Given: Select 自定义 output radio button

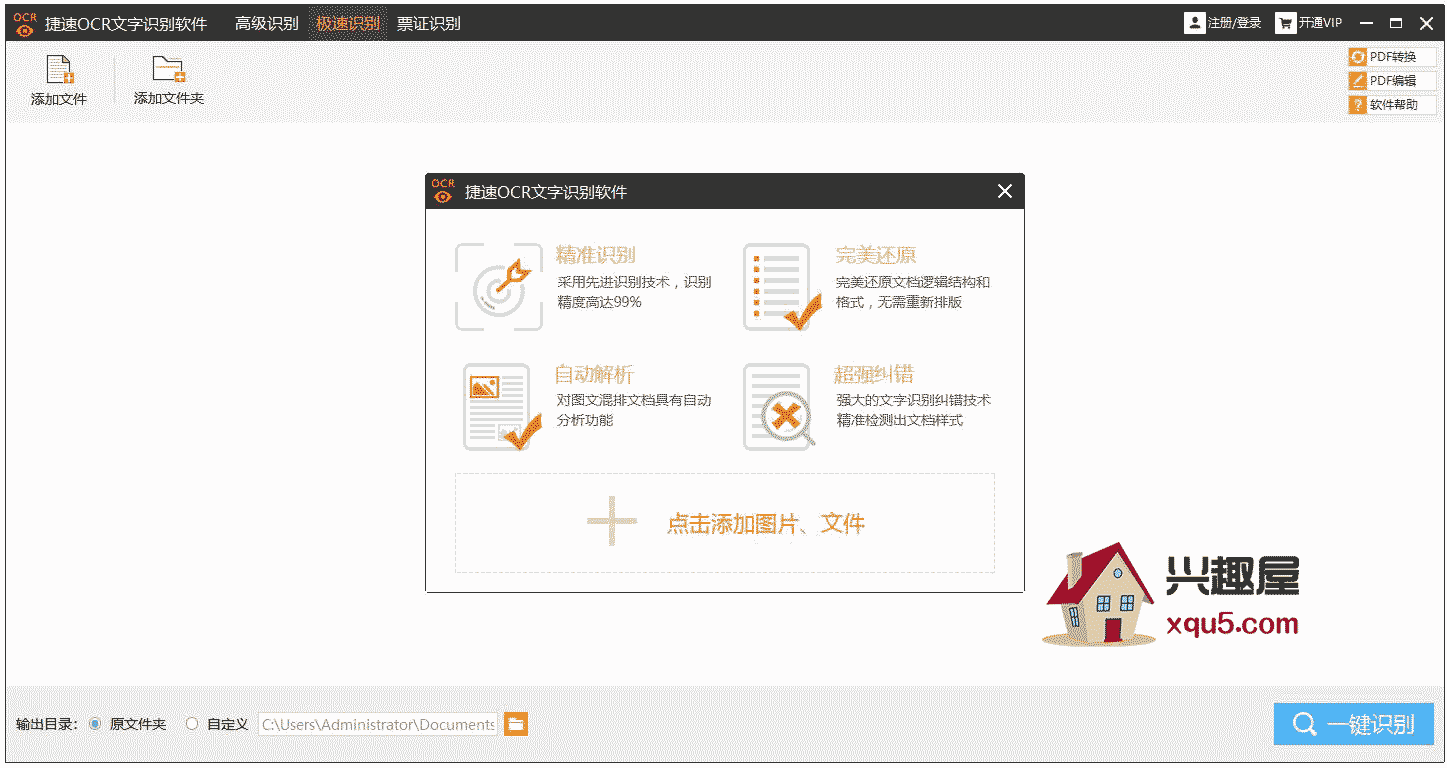Looking at the screenshot, I should (192, 724).
